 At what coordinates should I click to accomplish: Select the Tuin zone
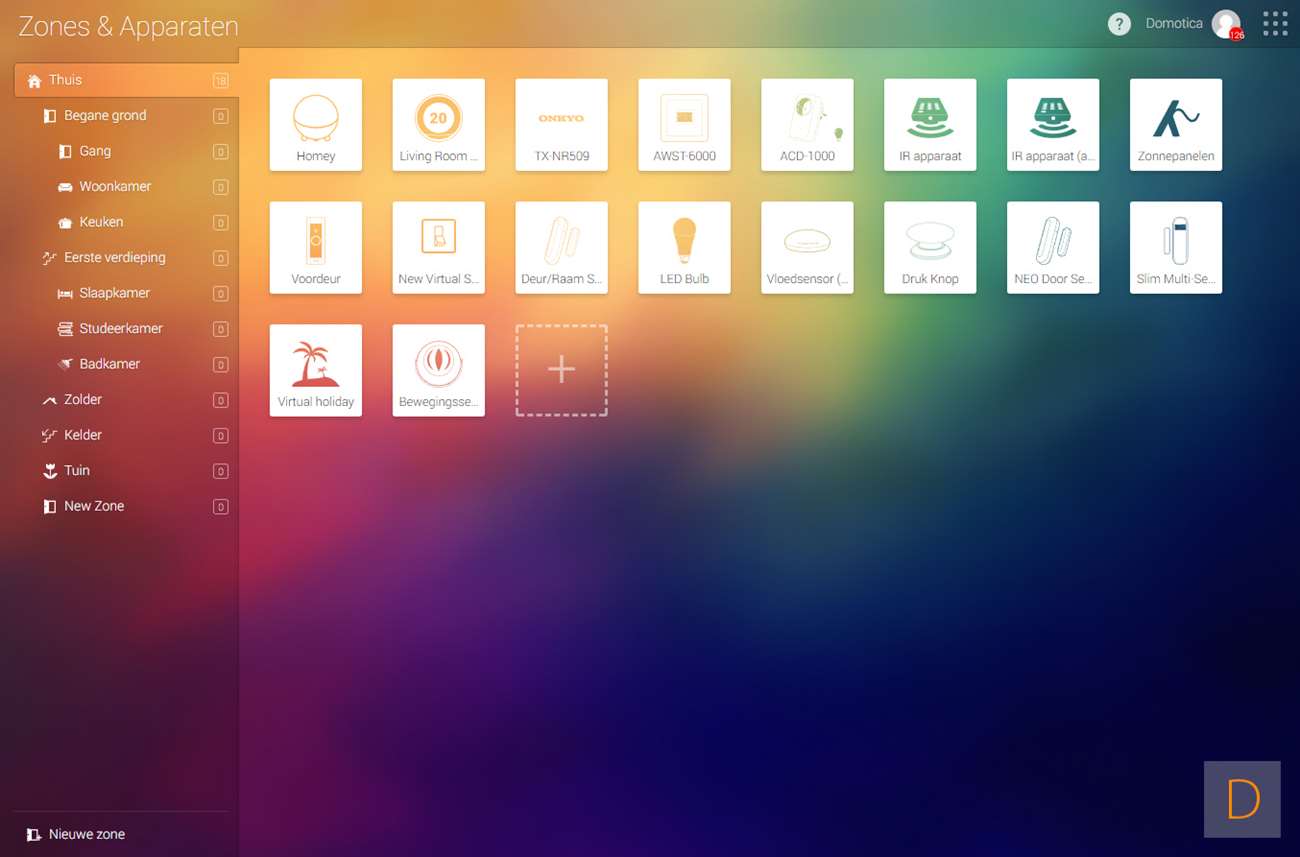click(126, 471)
